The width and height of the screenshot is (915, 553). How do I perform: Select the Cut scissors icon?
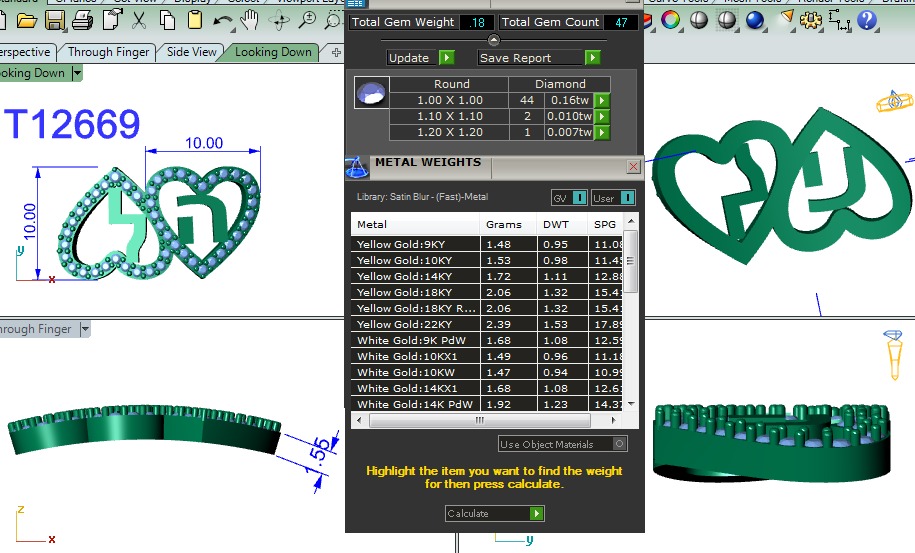coord(139,20)
